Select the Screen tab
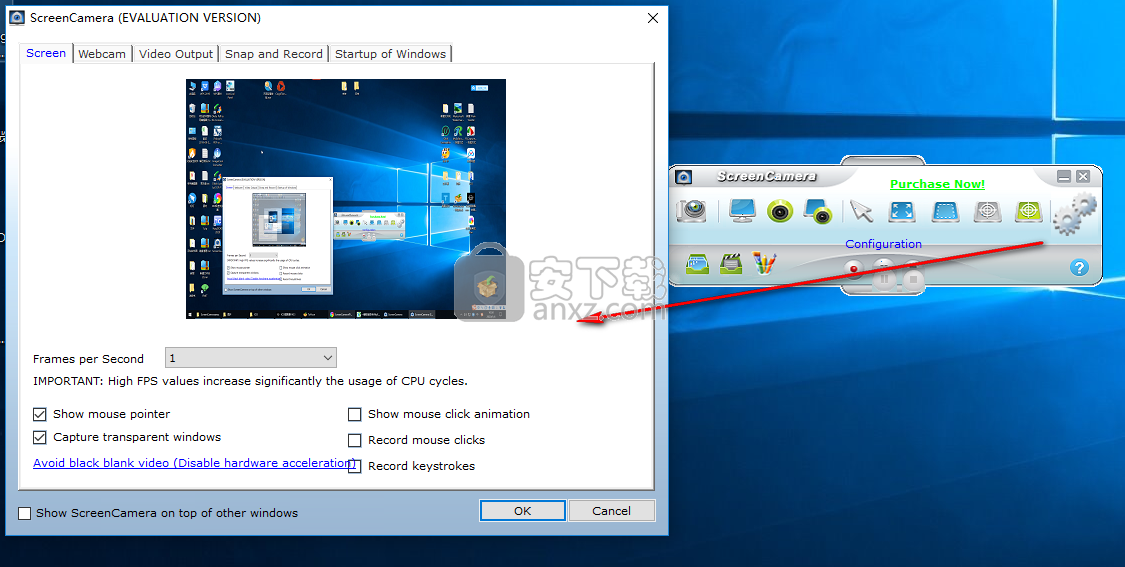This screenshot has width=1125, height=567. tap(46, 53)
